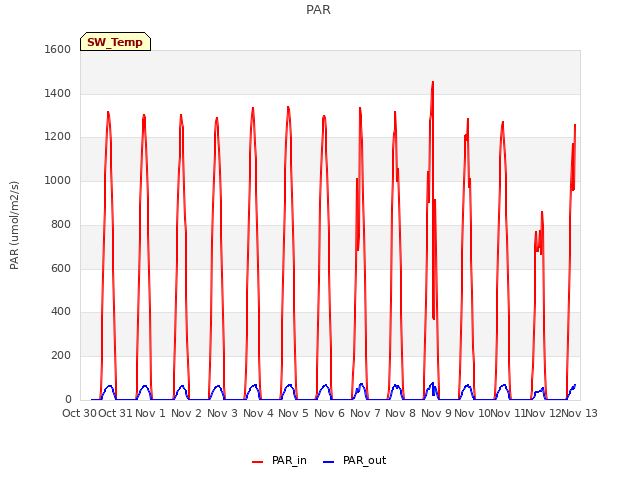The width and height of the screenshot is (640, 480).
Task: Click the Nov 7 x-axis label
Action: (x=365, y=413)
